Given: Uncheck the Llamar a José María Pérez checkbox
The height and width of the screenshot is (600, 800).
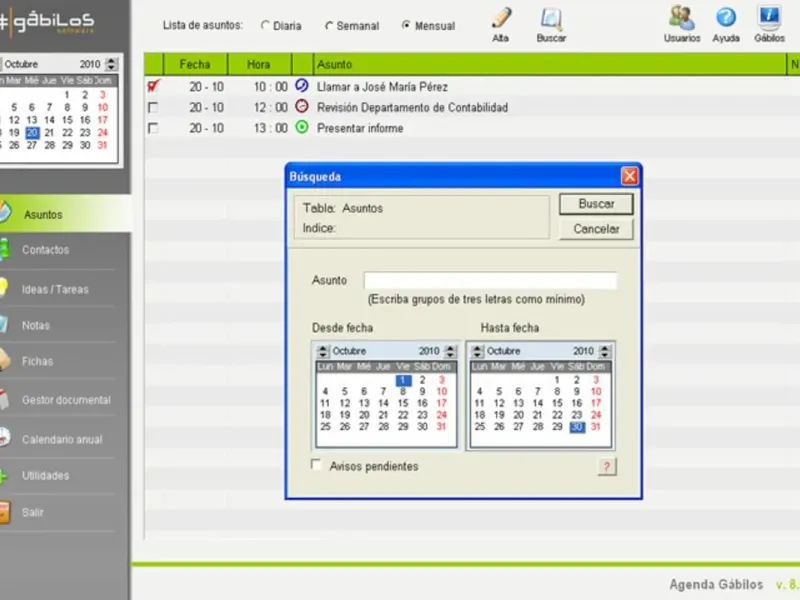Looking at the screenshot, I should click(153, 86).
